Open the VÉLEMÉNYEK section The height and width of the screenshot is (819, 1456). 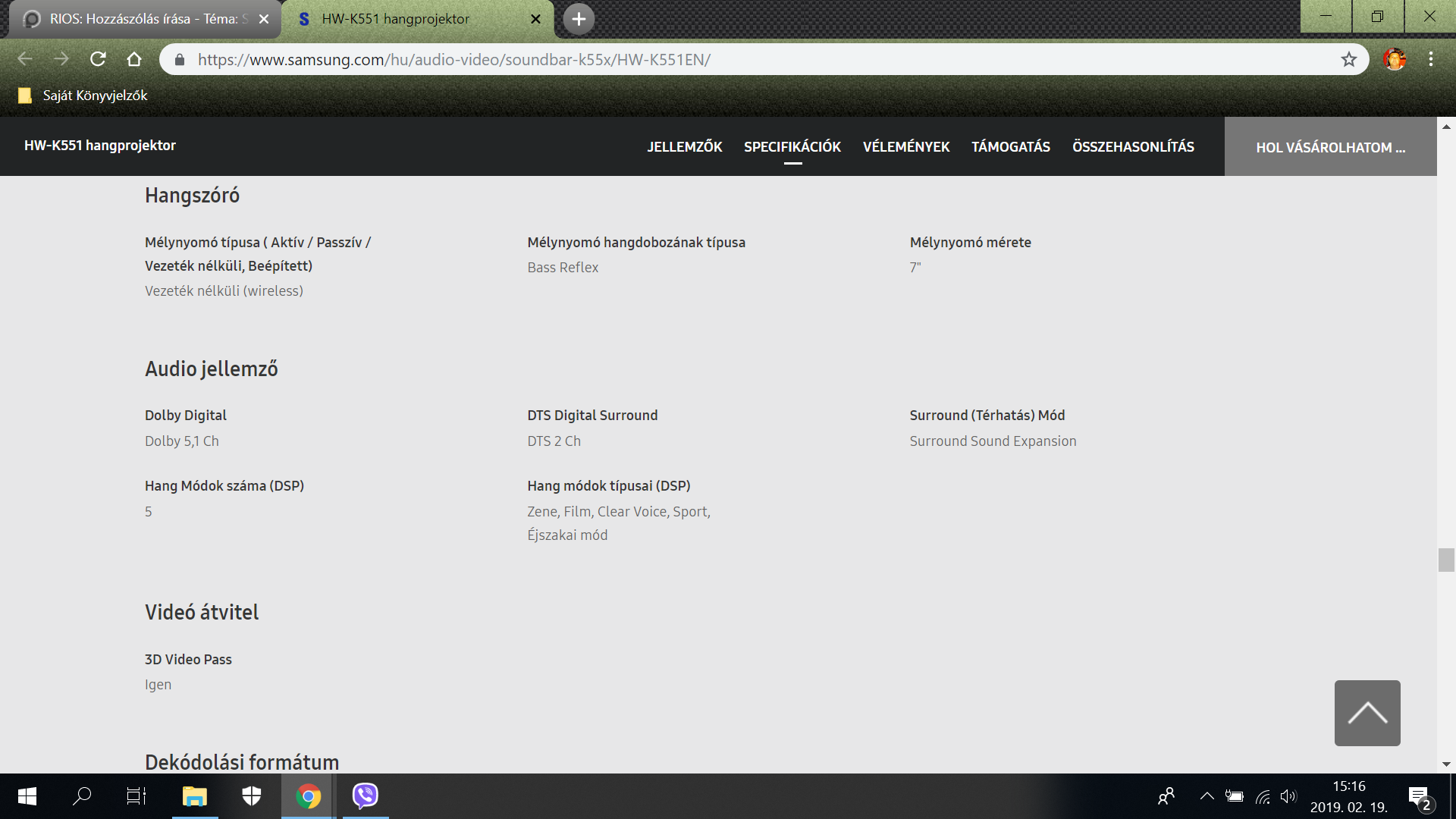click(906, 146)
